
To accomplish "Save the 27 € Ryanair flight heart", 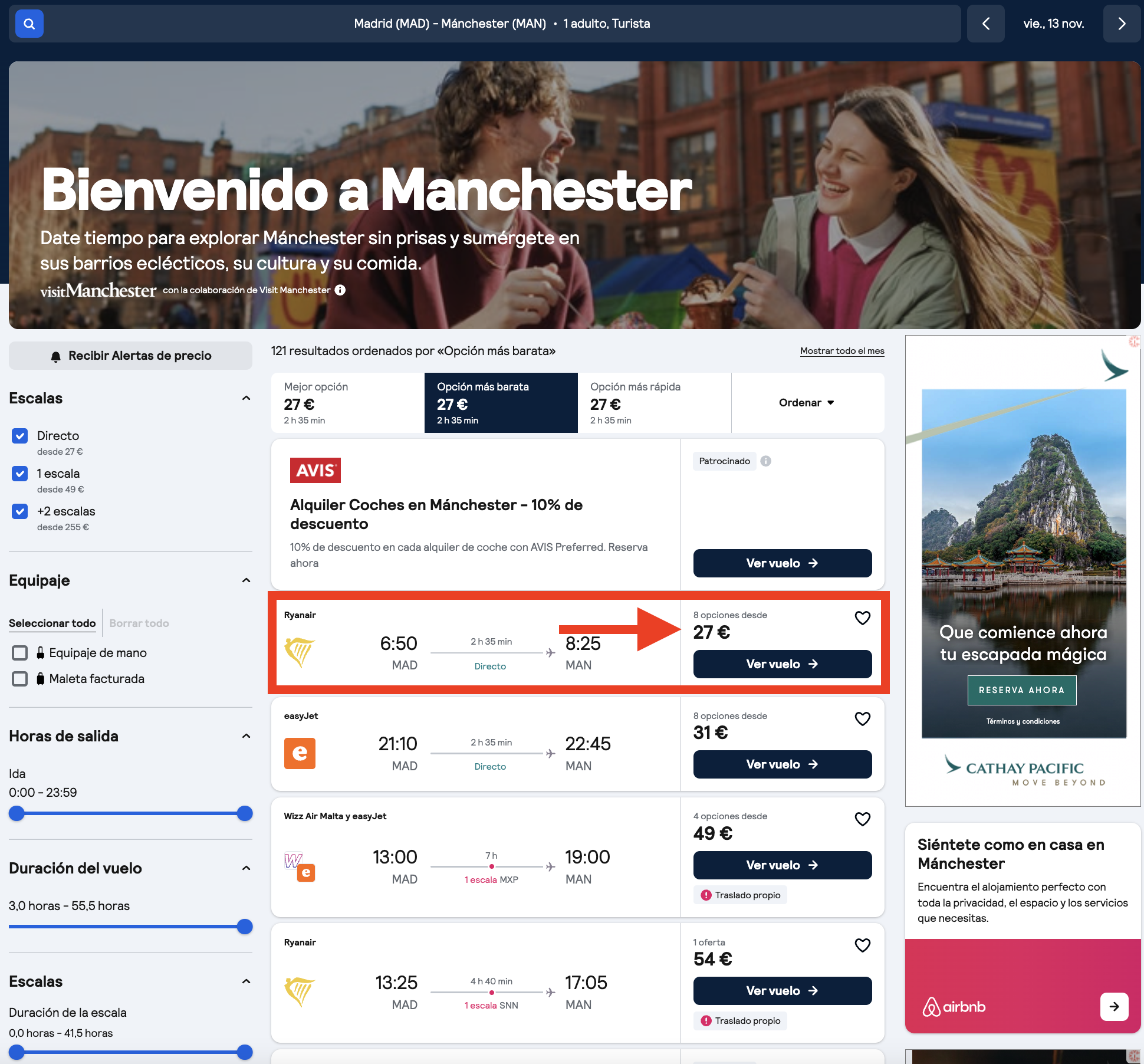I will pyautogui.click(x=862, y=618).
